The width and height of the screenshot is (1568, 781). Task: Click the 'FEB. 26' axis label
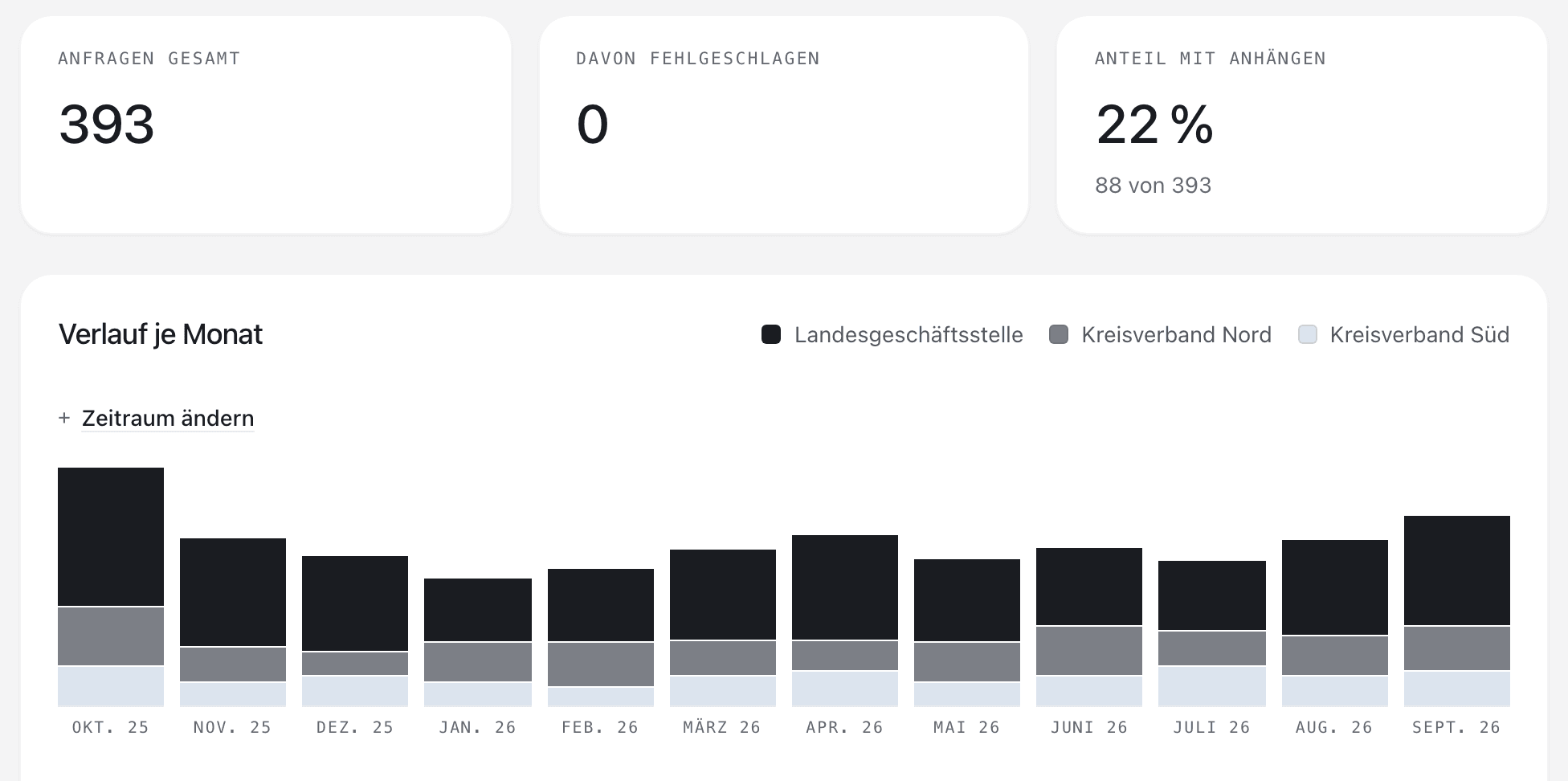click(x=601, y=727)
